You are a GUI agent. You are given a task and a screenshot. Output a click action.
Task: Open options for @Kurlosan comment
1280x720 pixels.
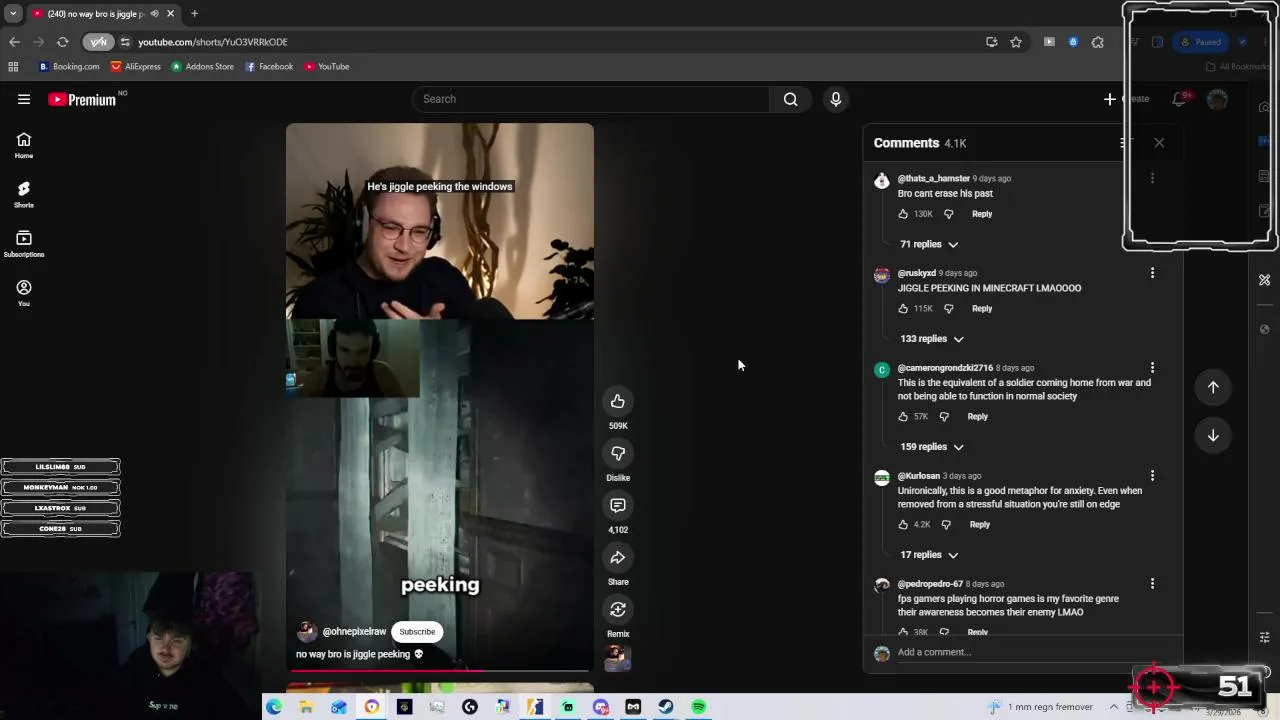1152,476
